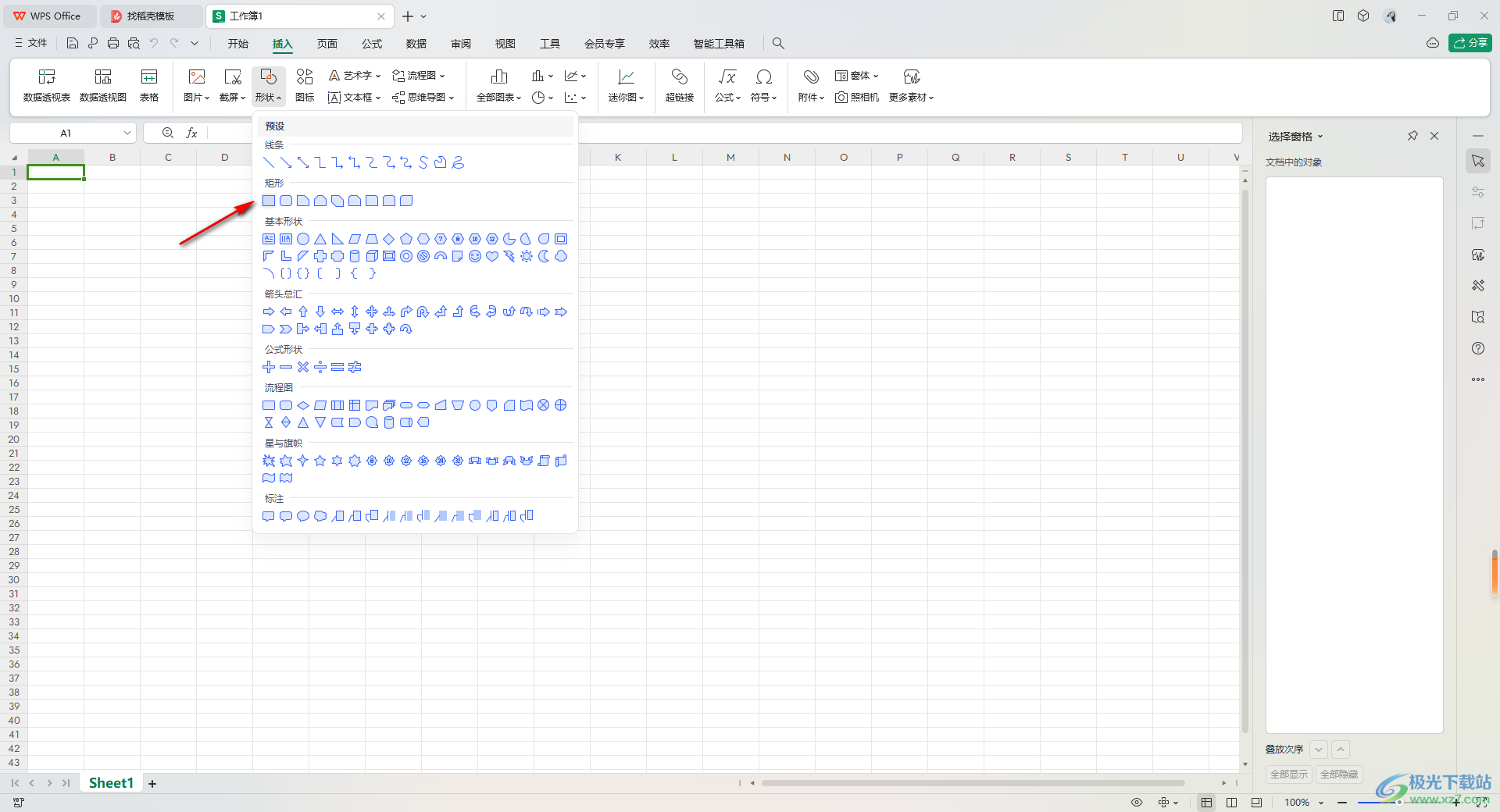The image size is (1500, 812).
Task: Open the 选择窗格 title dropdown
Action: click(x=1320, y=137)
